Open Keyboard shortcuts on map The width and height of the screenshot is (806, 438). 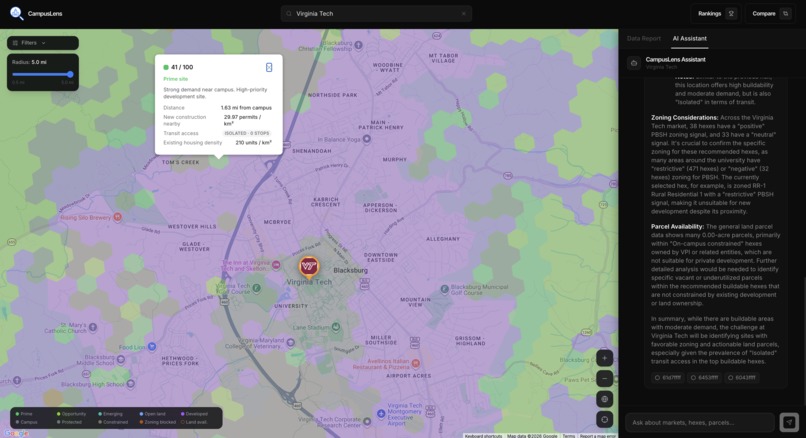click(x=483, y=436)
